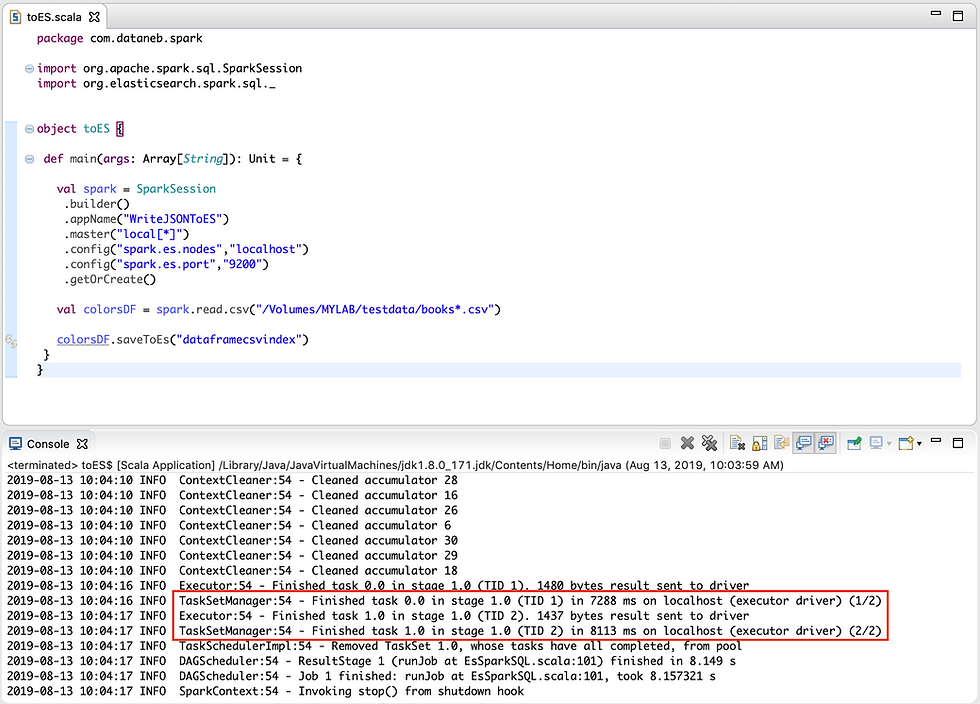Open the Open Console dropdown arrow
980x704 pixels.
(x=919, y=444)
